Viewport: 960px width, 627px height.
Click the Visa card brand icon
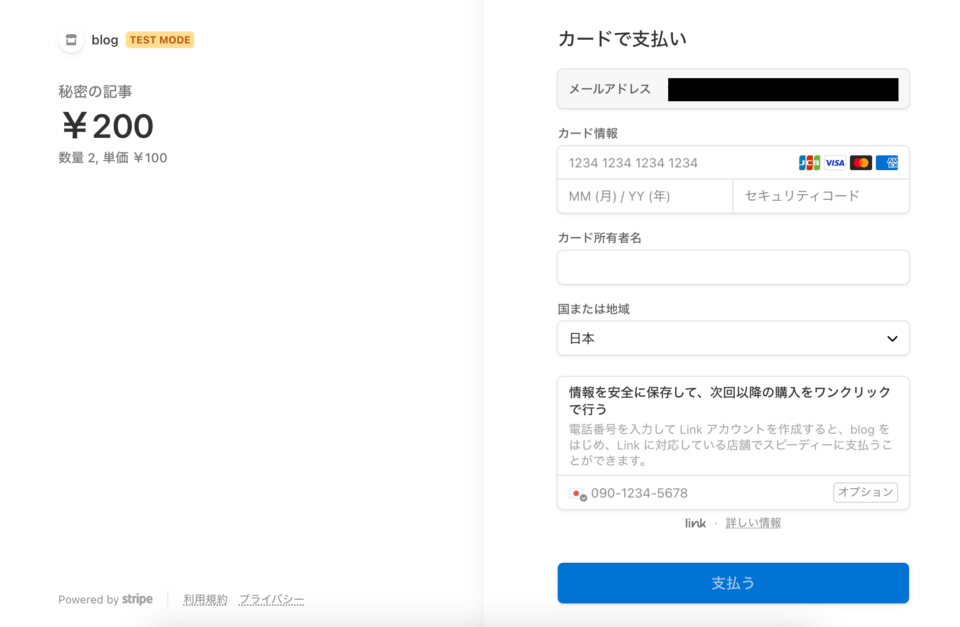[x=835, y=163]
